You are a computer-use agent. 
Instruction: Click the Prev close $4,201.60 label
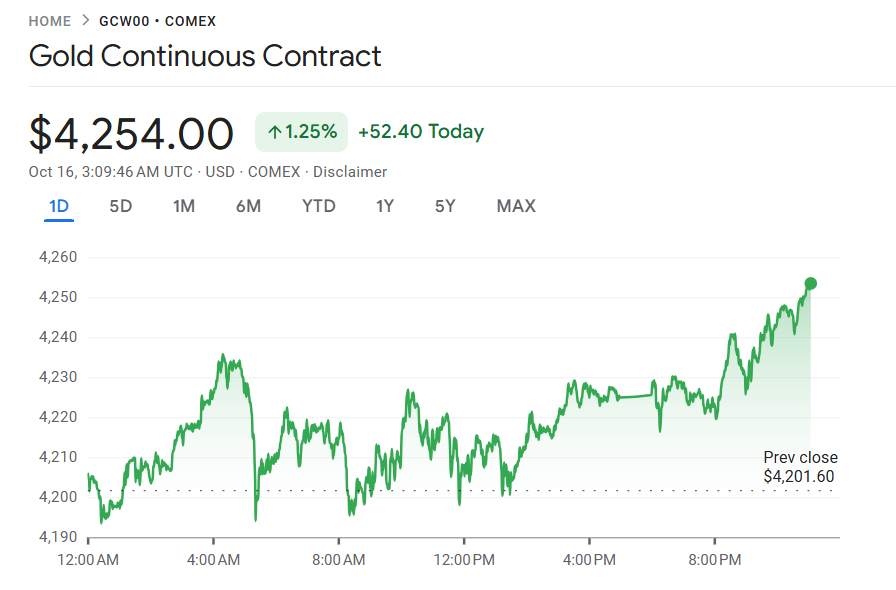[799, 467]
